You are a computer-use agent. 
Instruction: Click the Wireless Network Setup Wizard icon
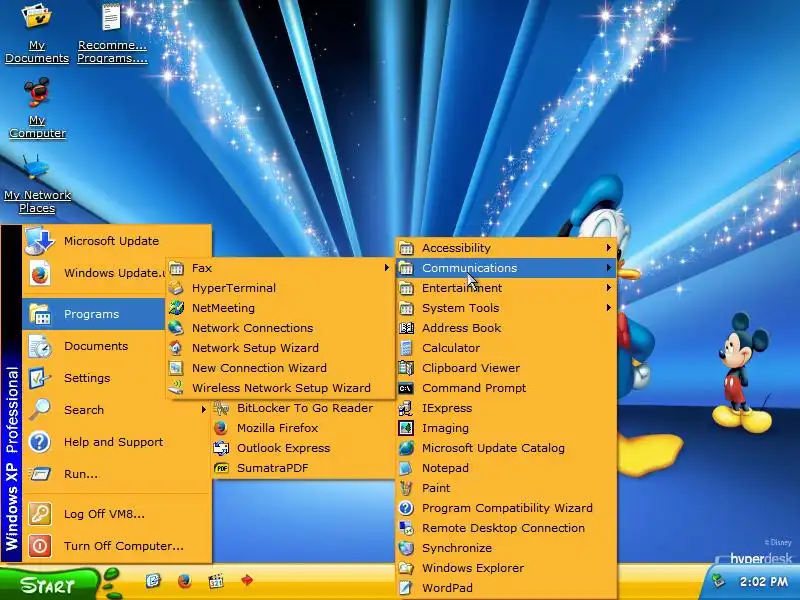click(176, 388)
